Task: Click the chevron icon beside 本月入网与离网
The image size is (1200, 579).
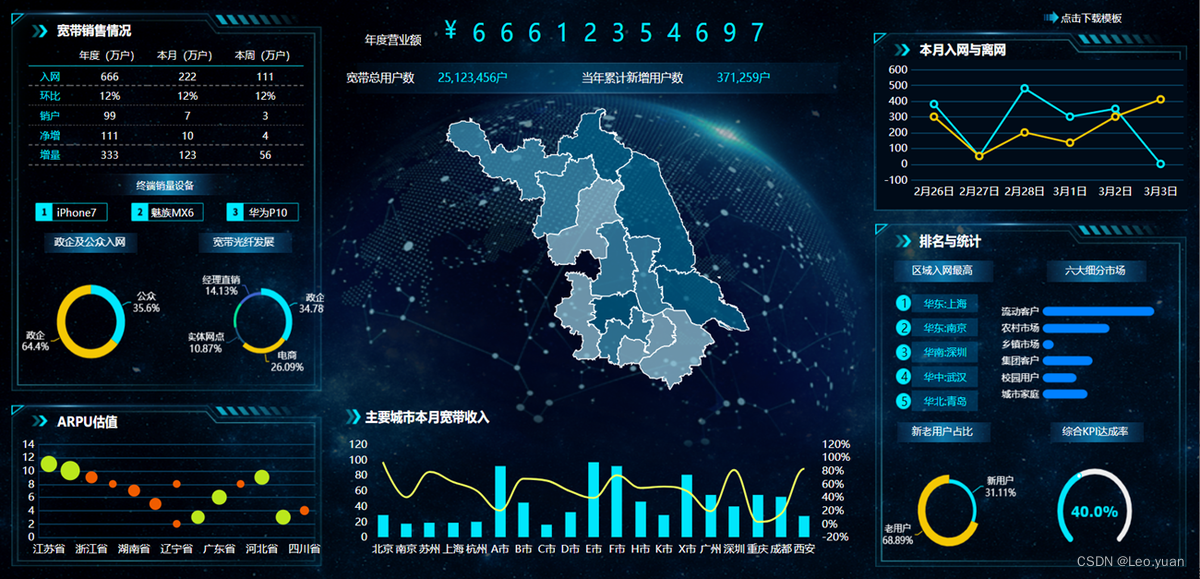Action: click(x=902, y=49)
